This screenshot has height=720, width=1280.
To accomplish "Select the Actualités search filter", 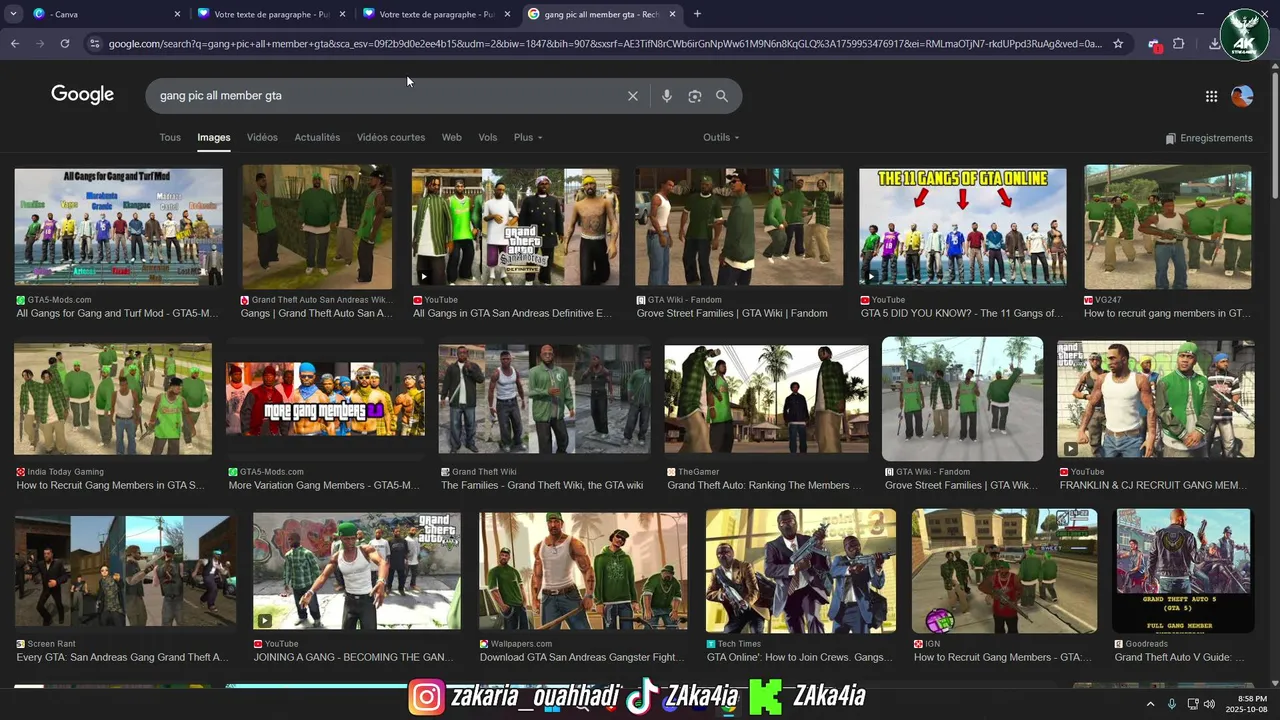I will [x=317, y=137].
